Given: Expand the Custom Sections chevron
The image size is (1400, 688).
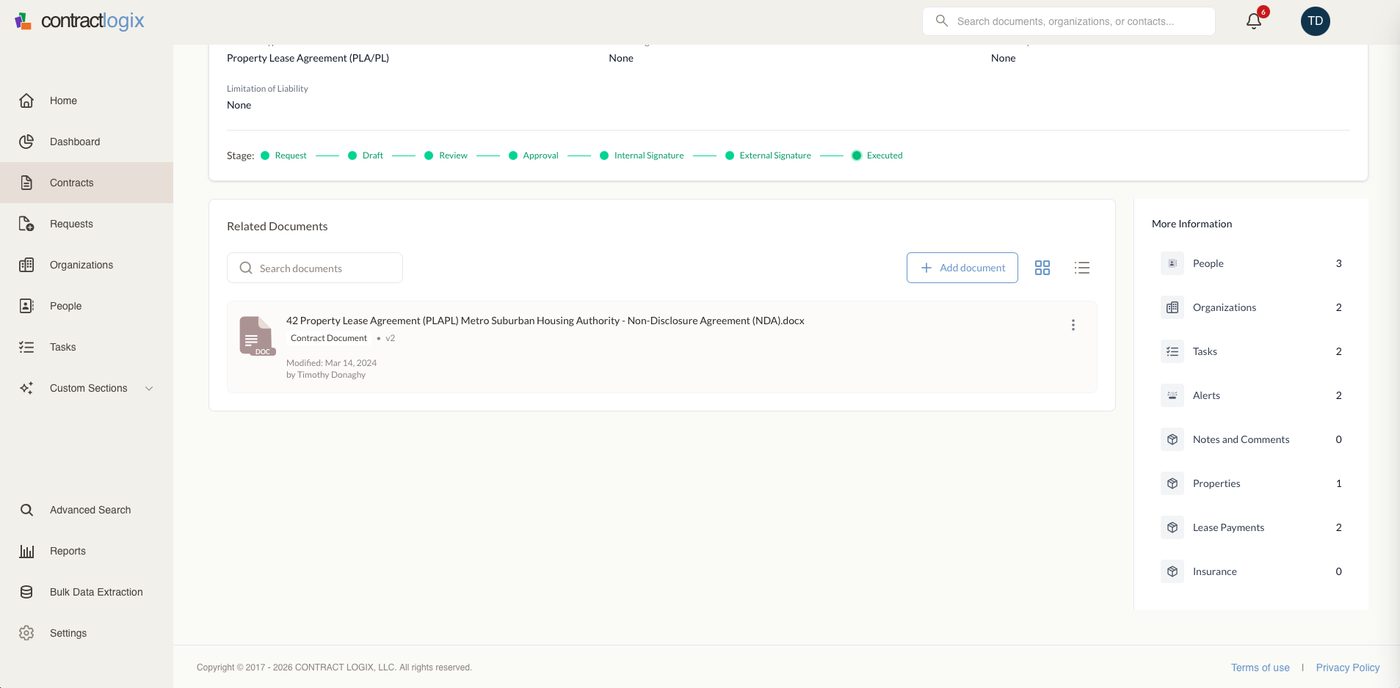Looking at the screenshot, I should (149, 388).
